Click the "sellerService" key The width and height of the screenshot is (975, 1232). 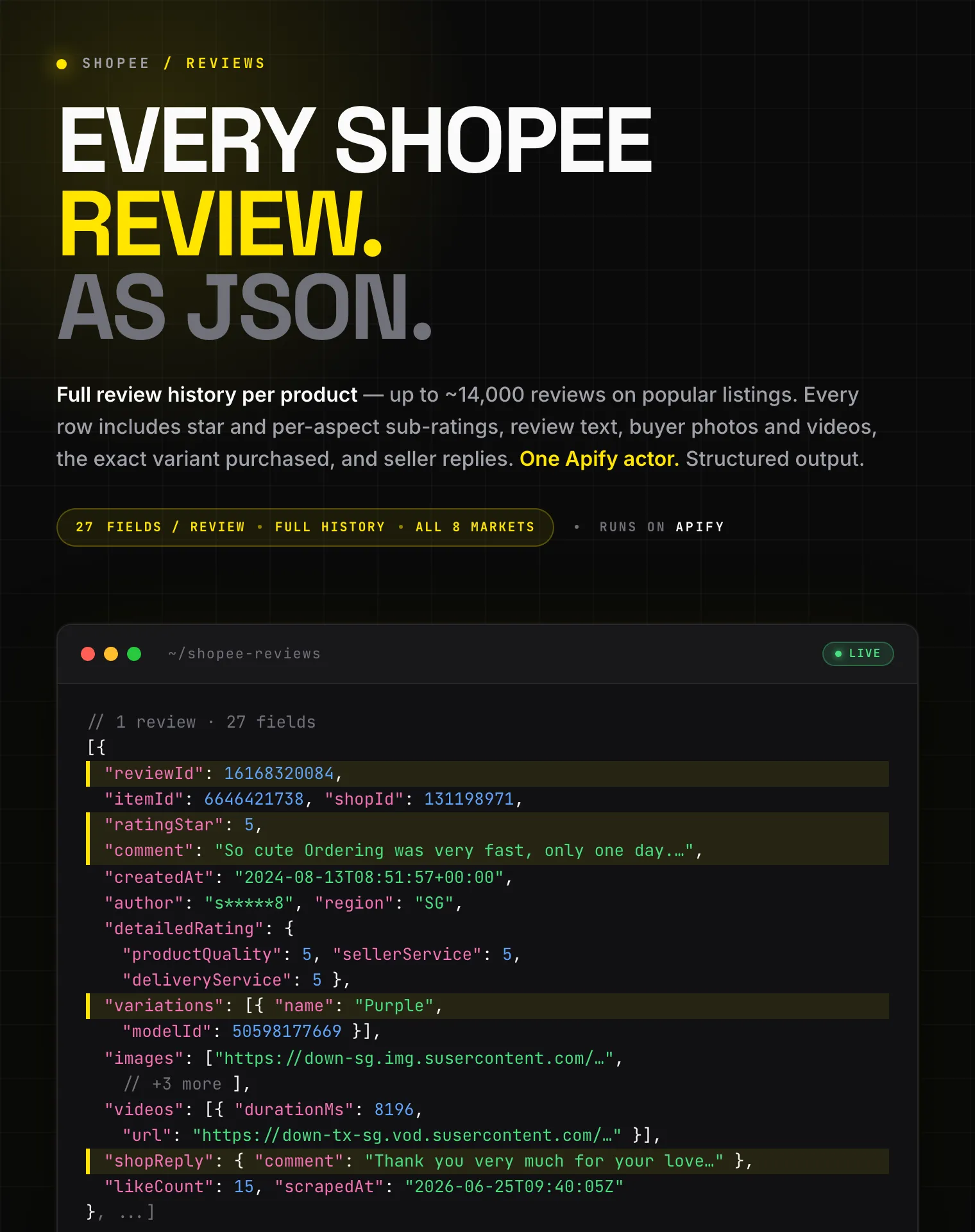point(407,954)
